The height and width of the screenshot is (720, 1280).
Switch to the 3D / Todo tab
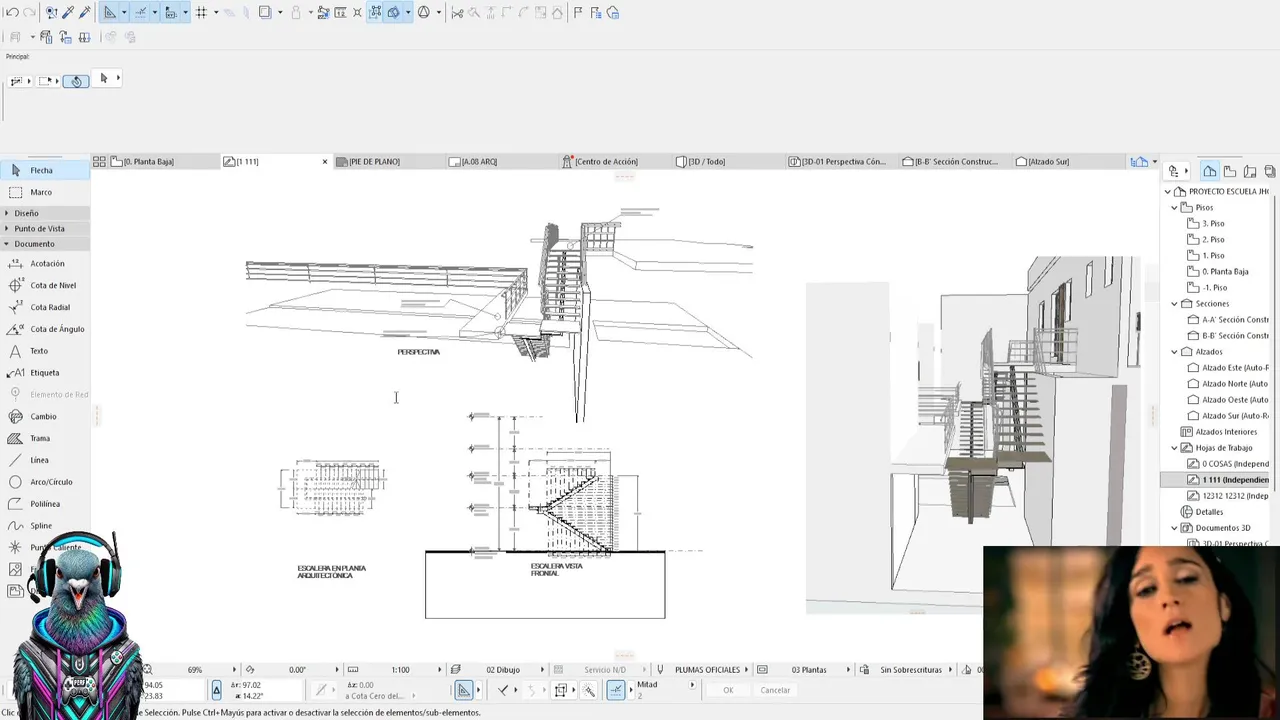[x=728, y=161]
